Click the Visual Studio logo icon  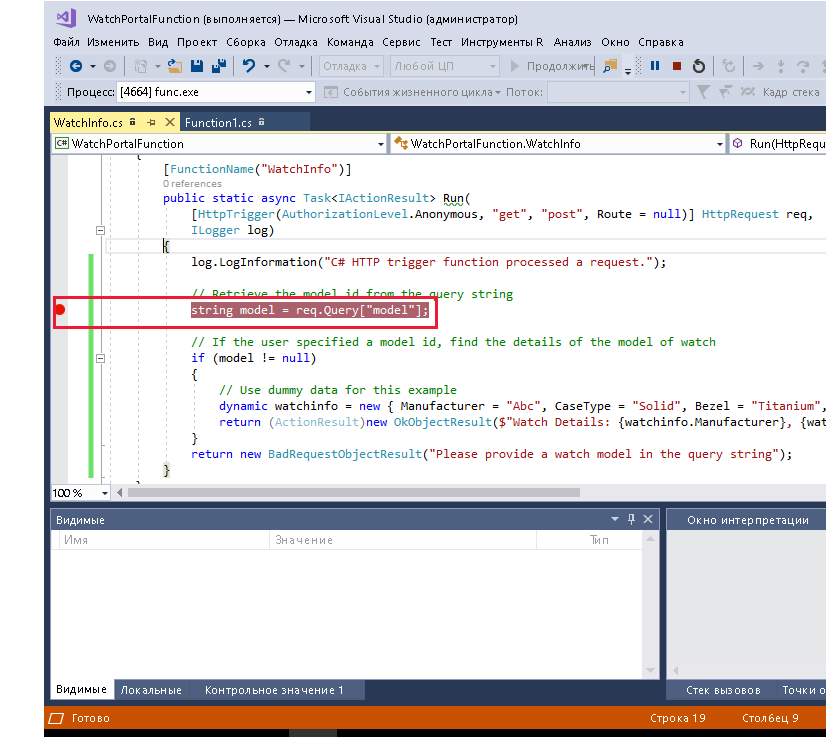(66, 18)
